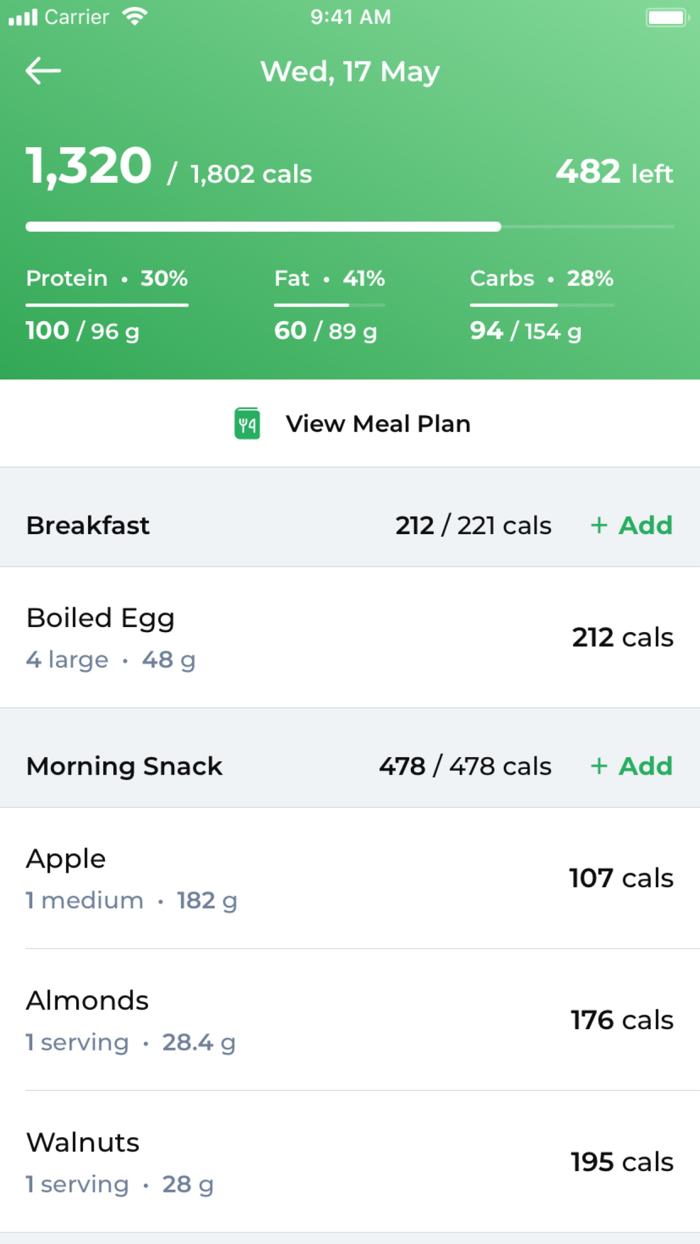This screenshot has width=700, height=1244.
Task: Open View Meal Plan
Action: 377,424
